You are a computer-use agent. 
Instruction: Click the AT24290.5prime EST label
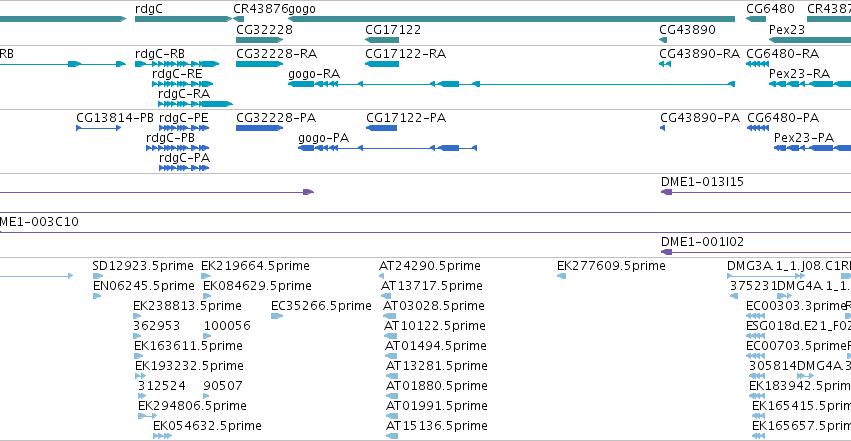pos(430,266)
